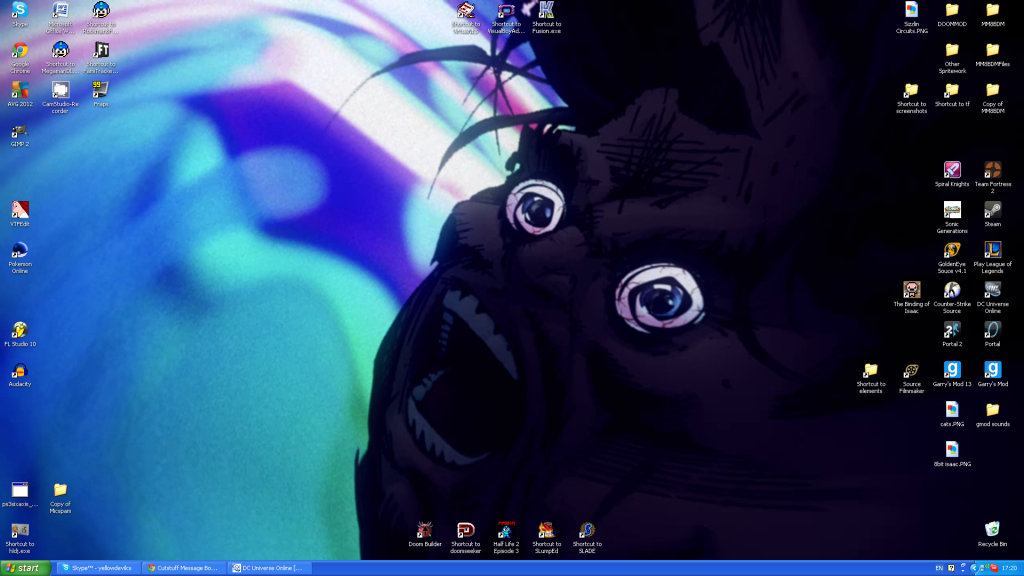Launch Google Chrome from the desktop

tap(19, 51)
